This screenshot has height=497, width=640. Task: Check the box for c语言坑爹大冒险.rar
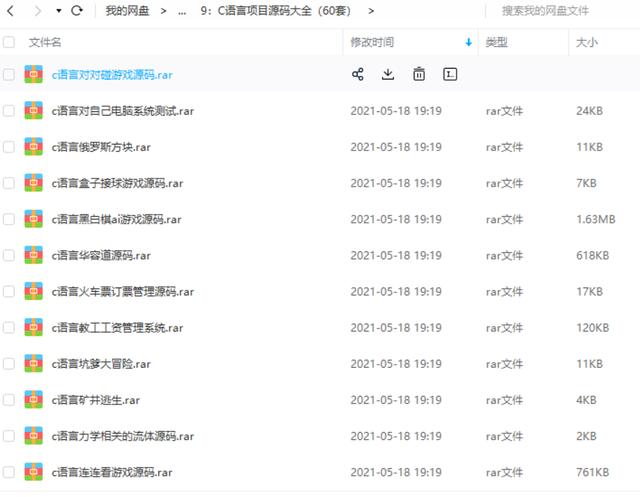pos(9,364)
